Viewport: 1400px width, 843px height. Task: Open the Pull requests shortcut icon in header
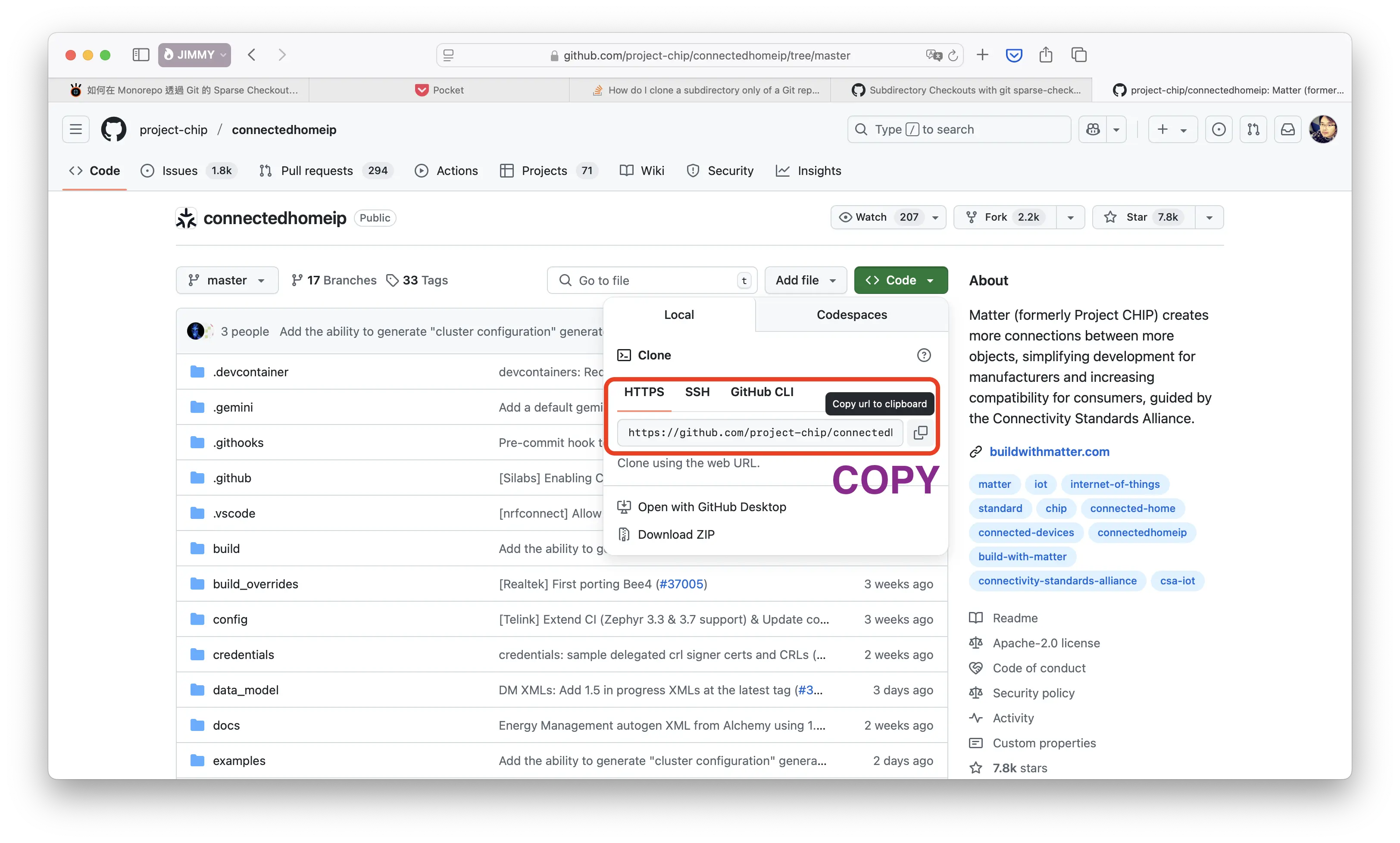[x=1253, y=130]
